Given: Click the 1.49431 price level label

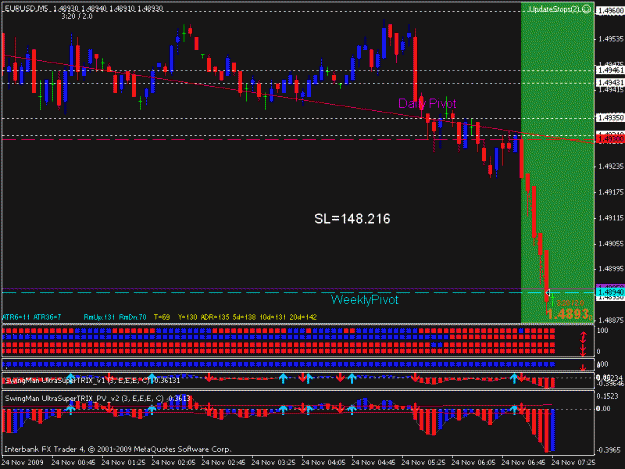Looking at the screenshot, I should point(610,82).
